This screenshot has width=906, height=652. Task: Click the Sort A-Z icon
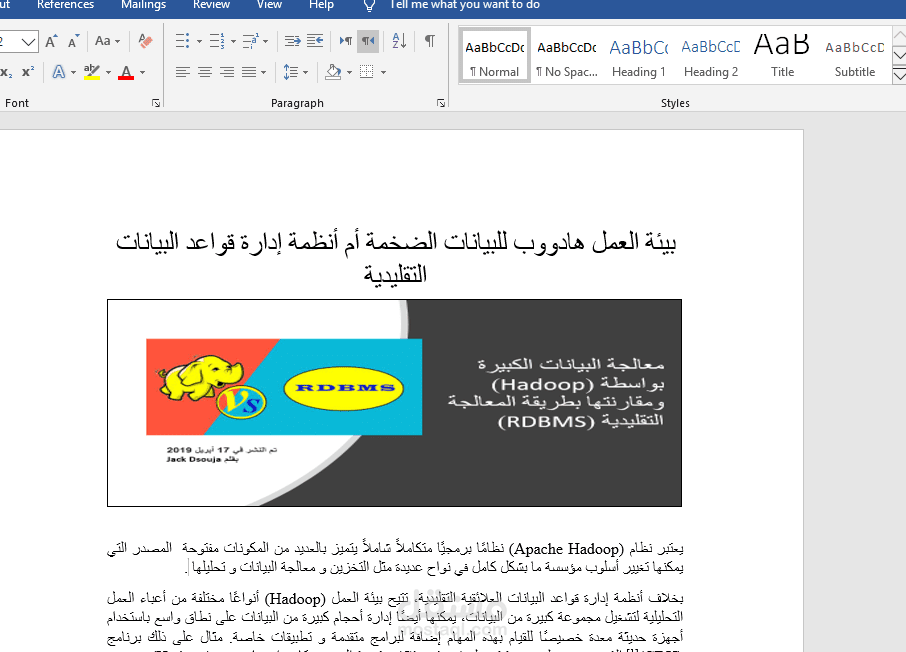point(399,41)
